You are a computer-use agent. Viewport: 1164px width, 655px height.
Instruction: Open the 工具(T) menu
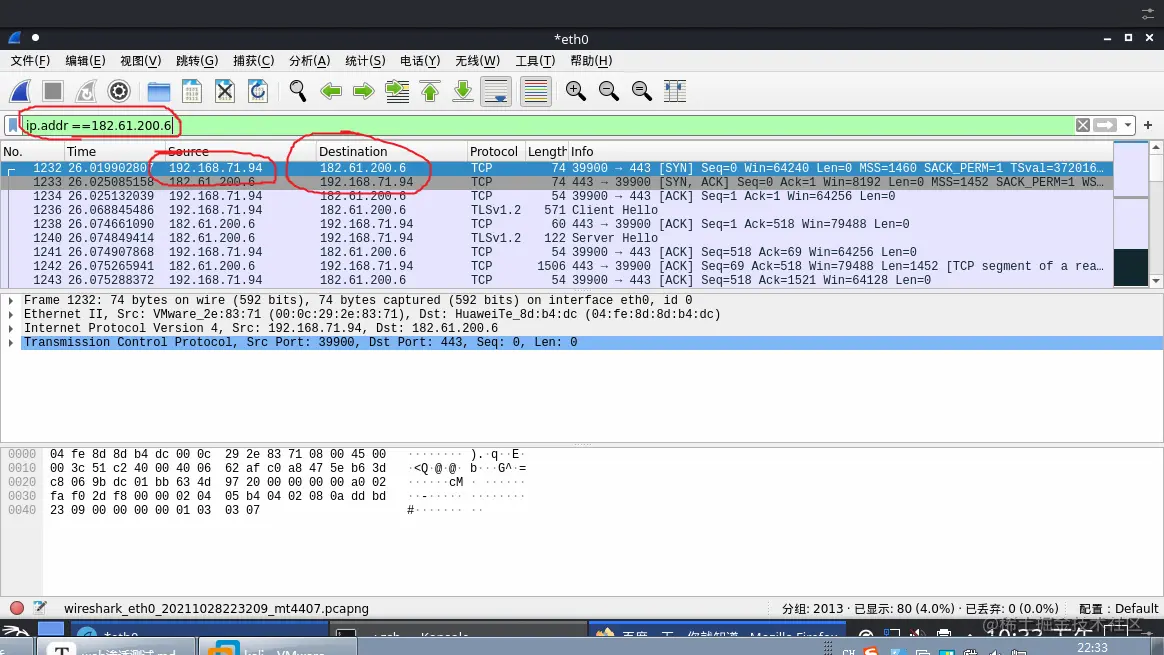click(x=535, y=61)
